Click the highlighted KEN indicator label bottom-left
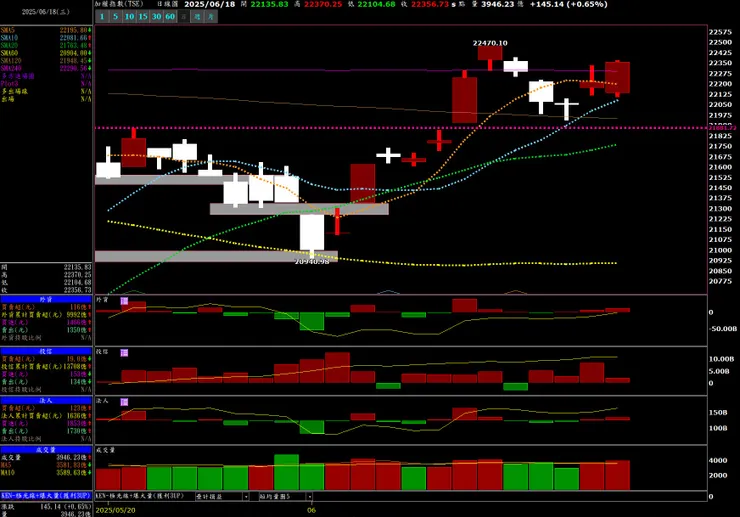The height and width of the screenshot is (517, 740). 46,496
